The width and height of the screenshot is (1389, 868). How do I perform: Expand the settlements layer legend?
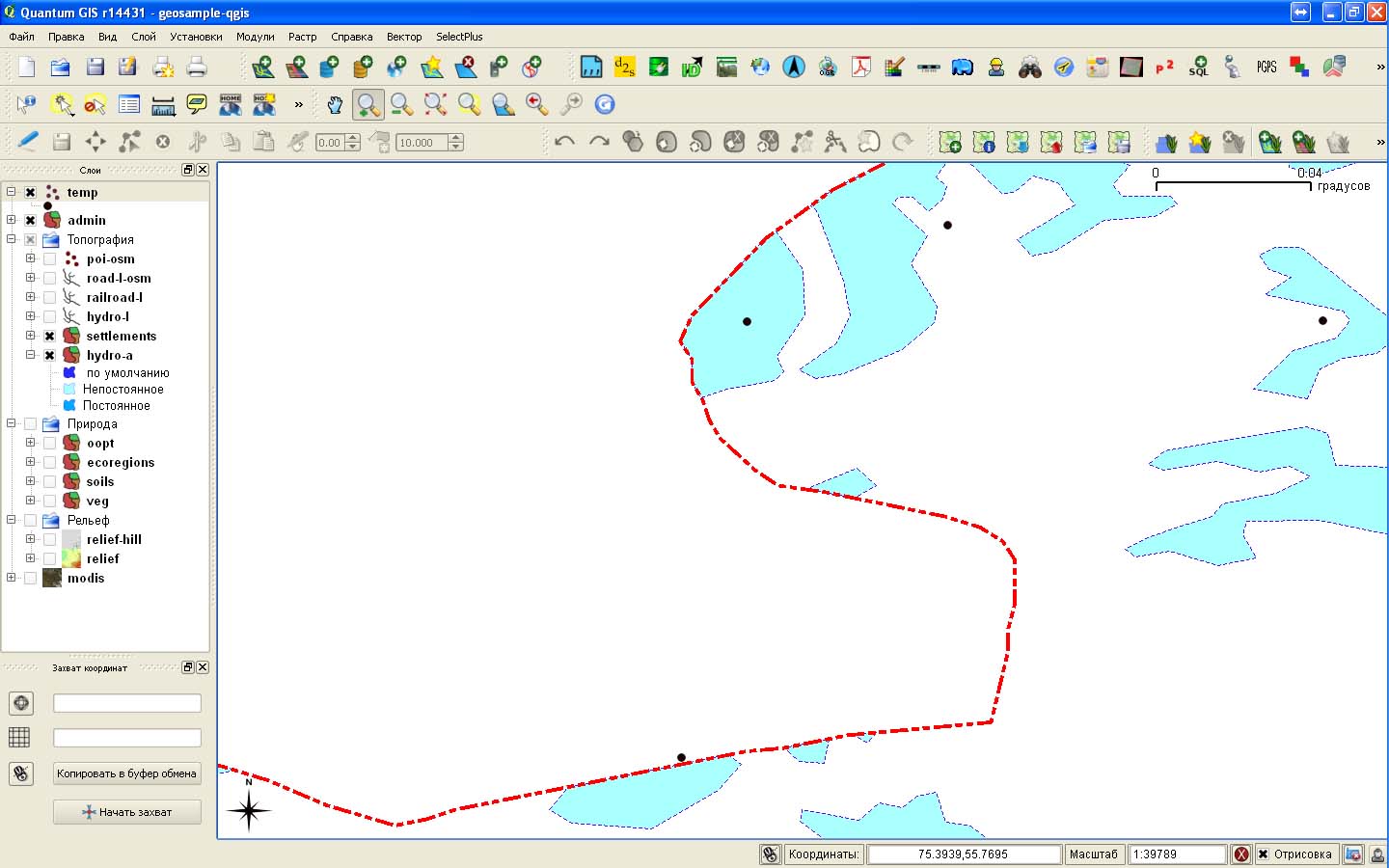tap(31, 336)
